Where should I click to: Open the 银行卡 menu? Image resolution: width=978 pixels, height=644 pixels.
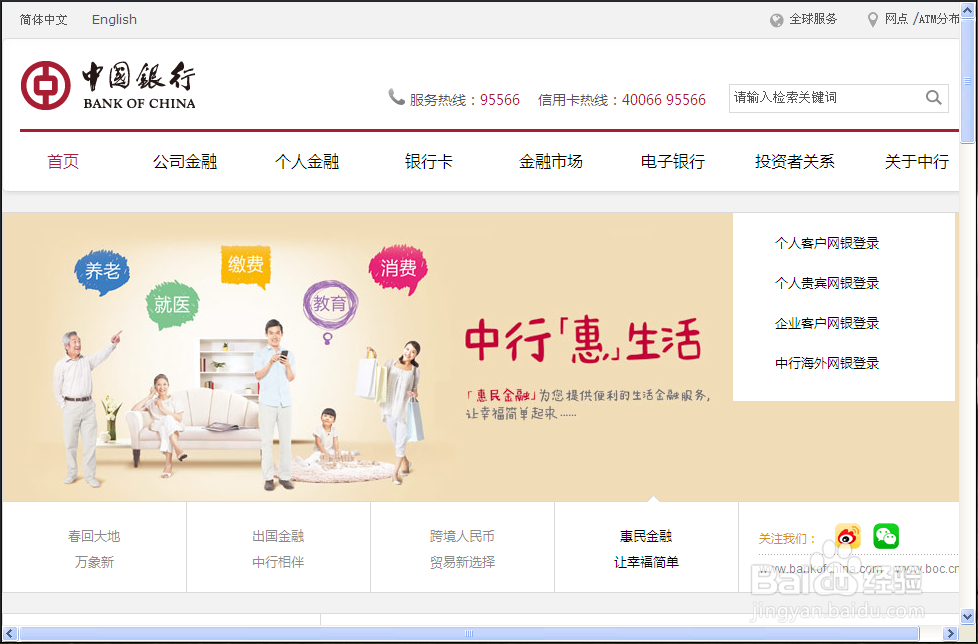428,162
